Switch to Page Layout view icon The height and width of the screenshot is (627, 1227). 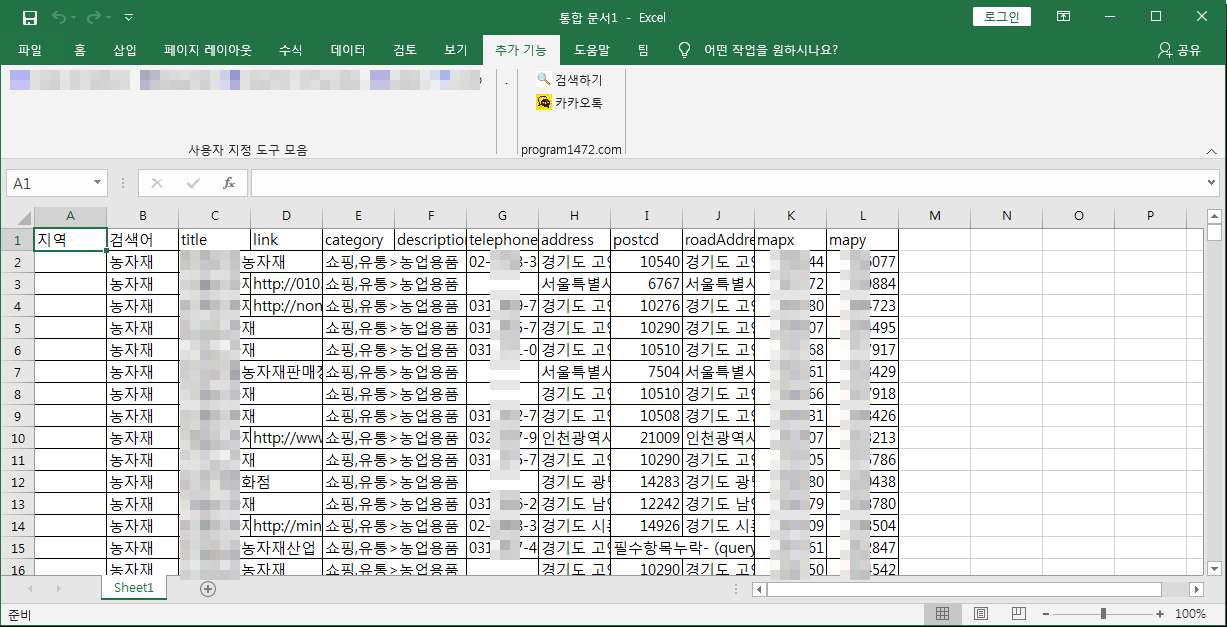pyautogui.click(x=981, y=613)
